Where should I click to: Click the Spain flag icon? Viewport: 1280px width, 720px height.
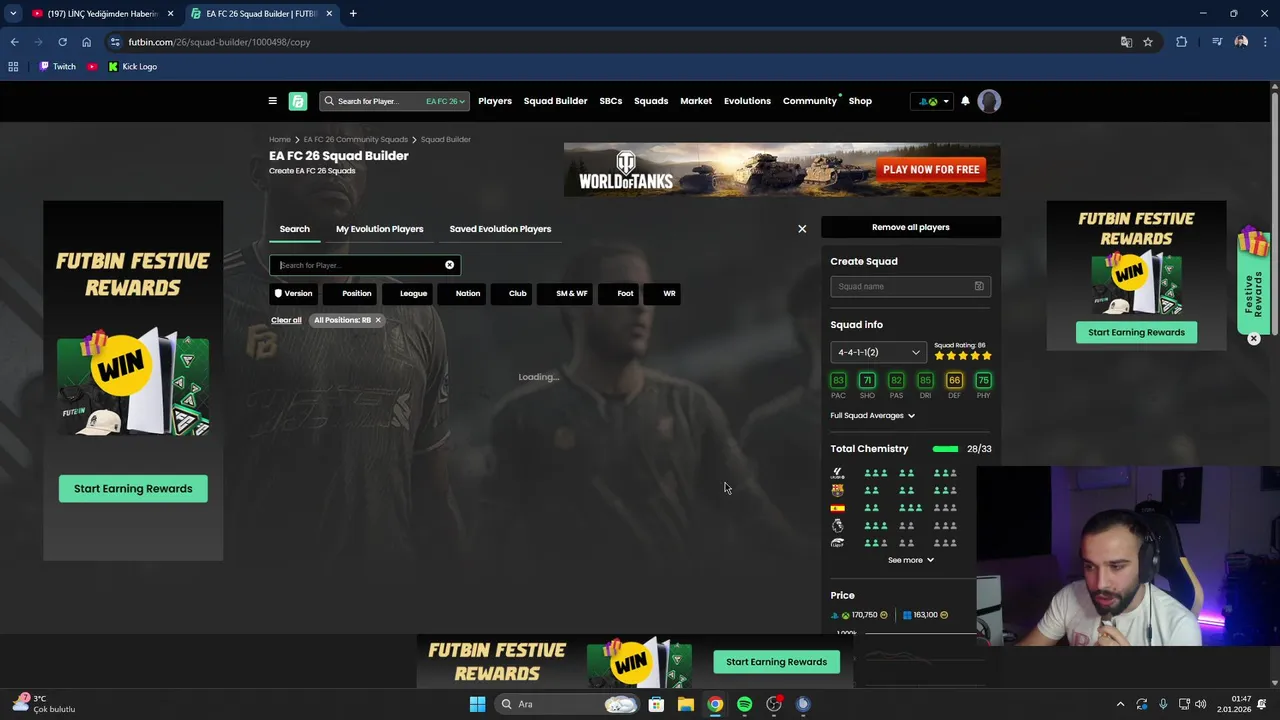(x=837, y=508)
